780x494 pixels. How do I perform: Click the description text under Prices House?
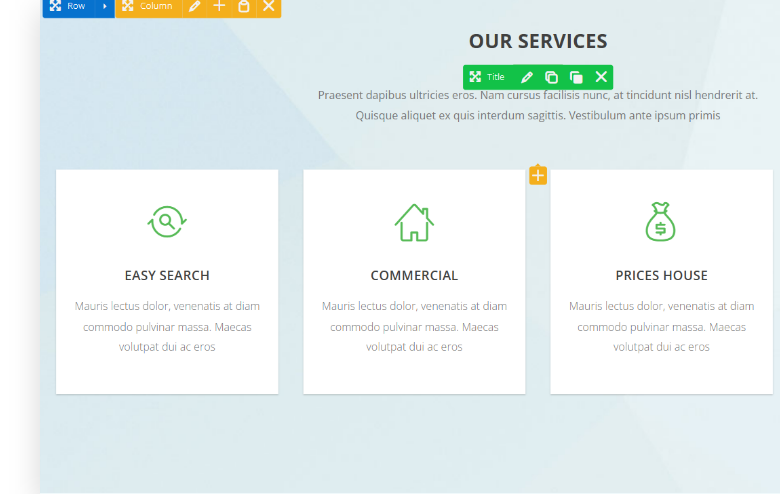pos(661,326)
